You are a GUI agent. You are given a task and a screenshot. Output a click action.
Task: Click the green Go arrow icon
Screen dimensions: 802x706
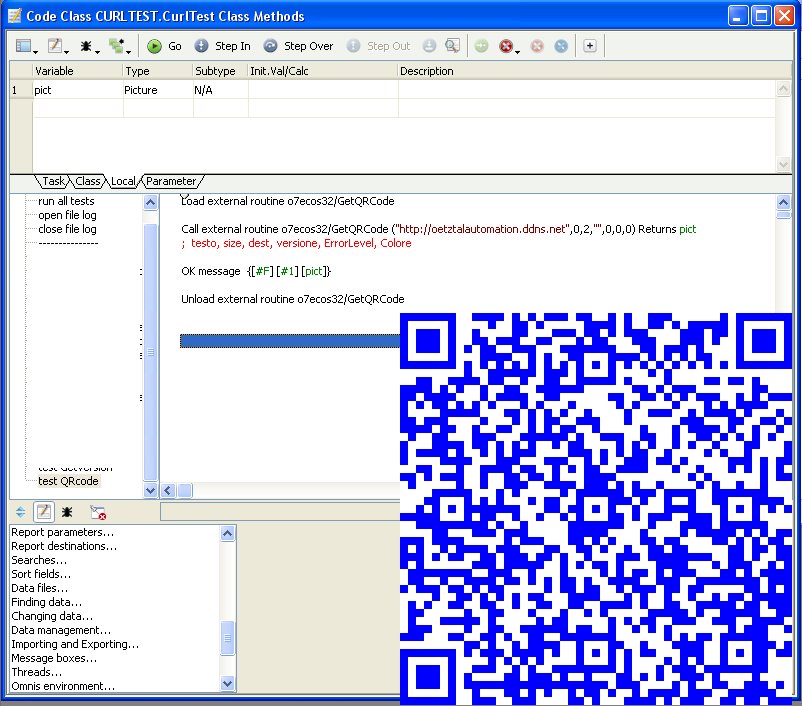[154, 46]
